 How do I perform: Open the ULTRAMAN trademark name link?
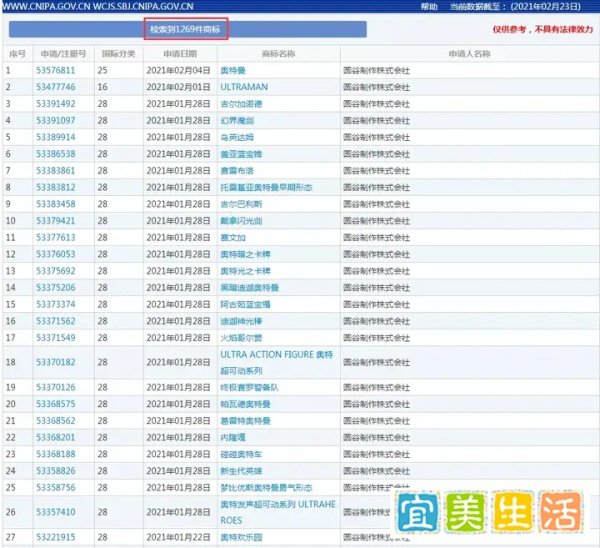click(244, 87)
